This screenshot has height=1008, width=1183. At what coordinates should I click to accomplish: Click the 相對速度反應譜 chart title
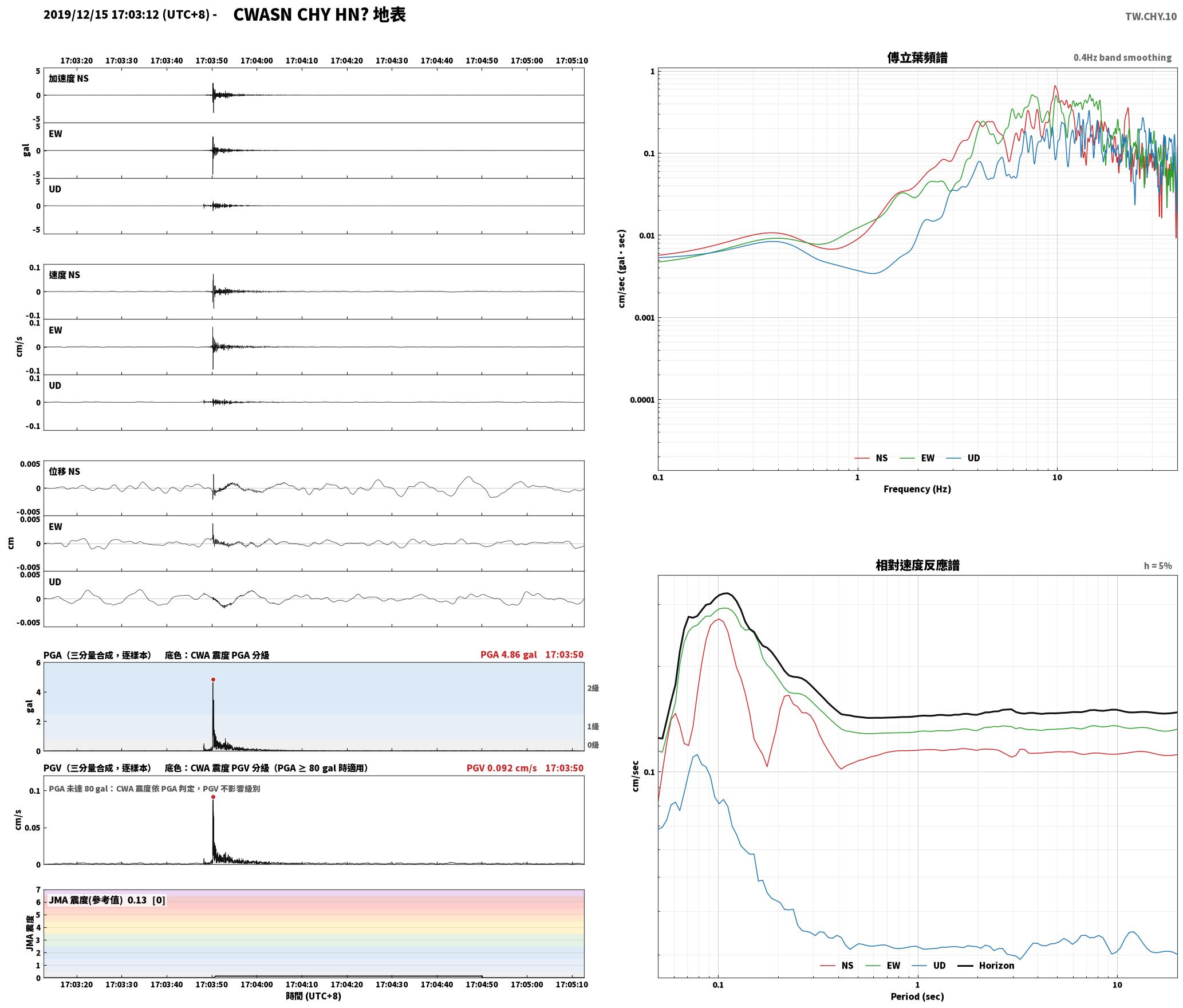[917, 565]
